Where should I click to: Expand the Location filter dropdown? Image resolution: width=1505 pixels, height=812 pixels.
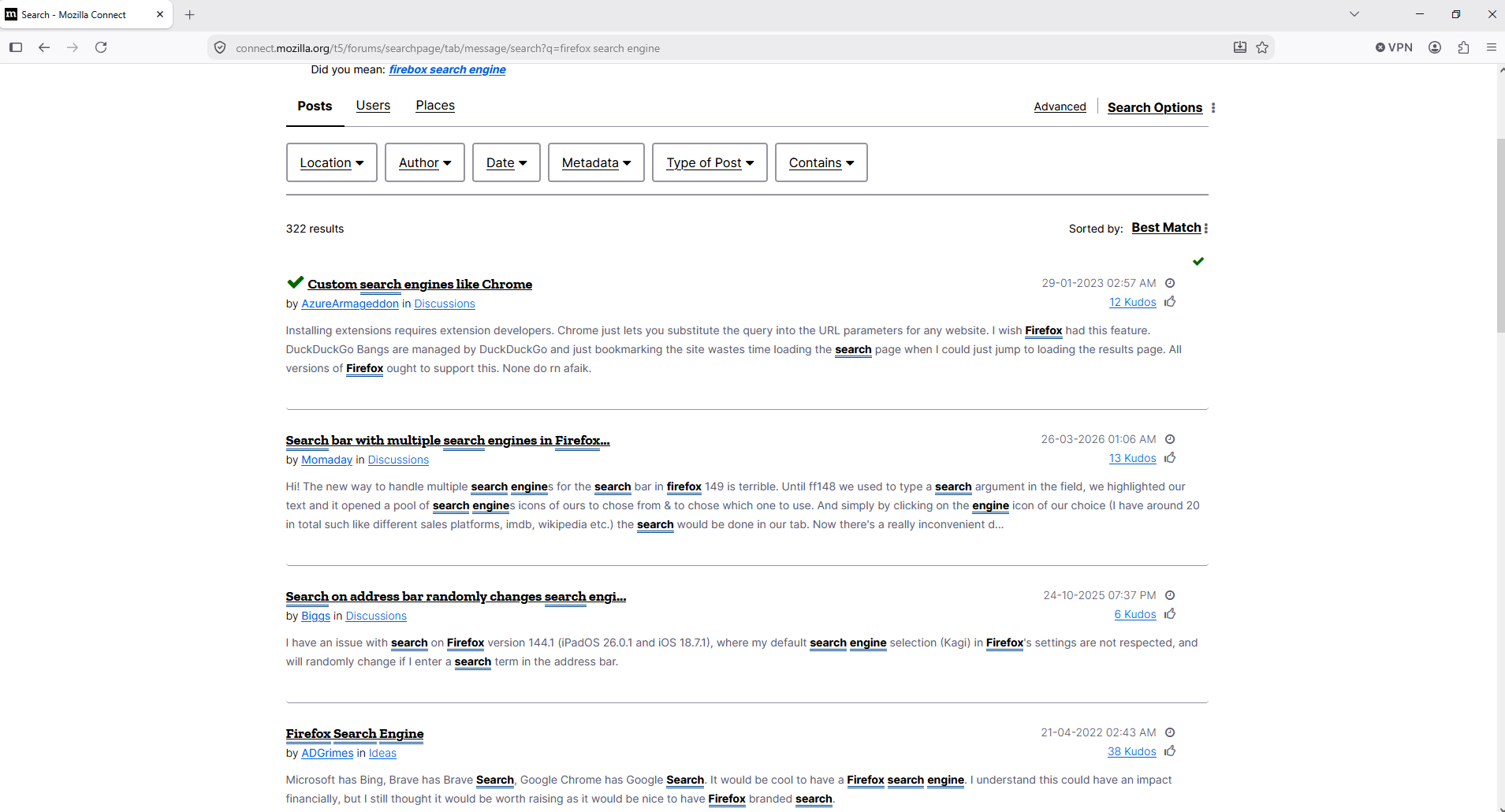coord(332,162)
